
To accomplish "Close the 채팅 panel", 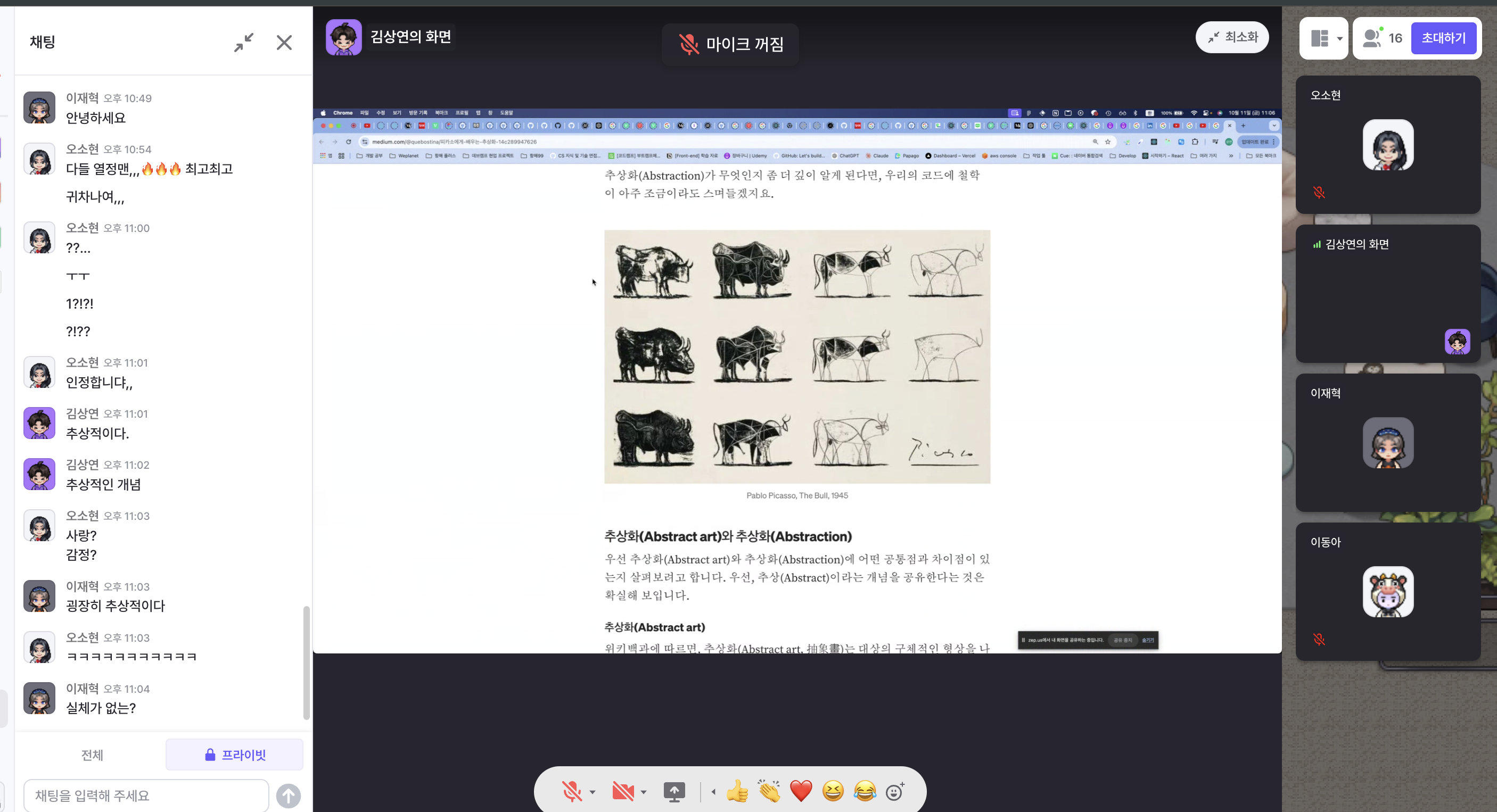I will pyautogui.click(x=284, y=43).
